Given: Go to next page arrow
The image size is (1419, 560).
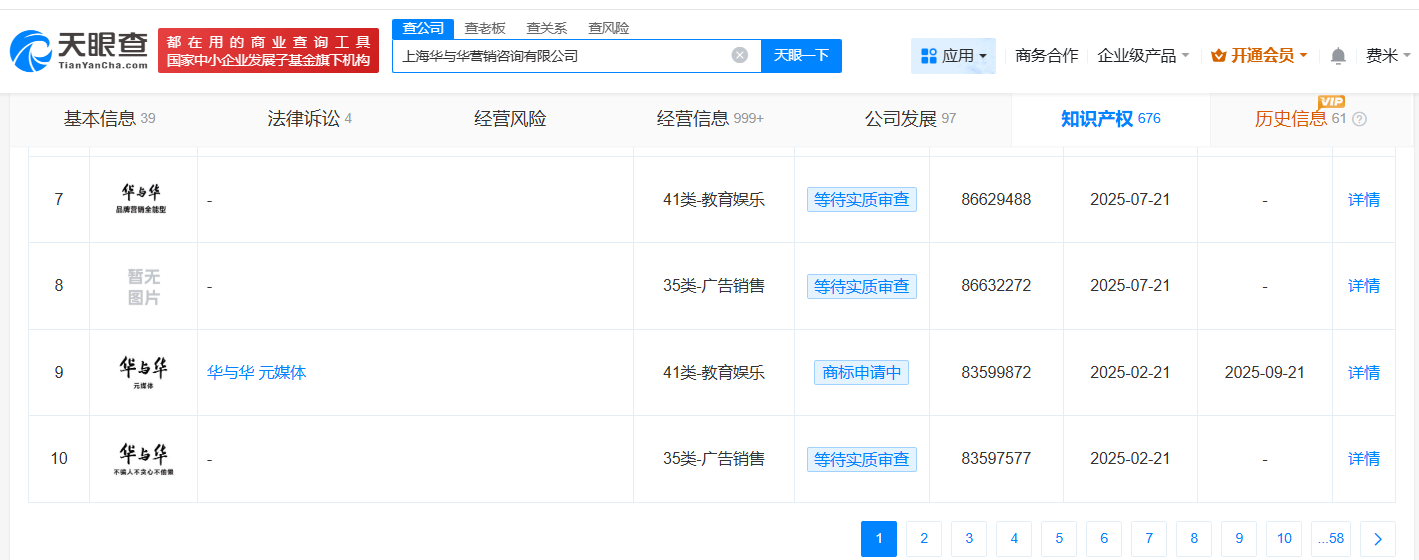Looking at the screenshot, I should coord(1378,539).
